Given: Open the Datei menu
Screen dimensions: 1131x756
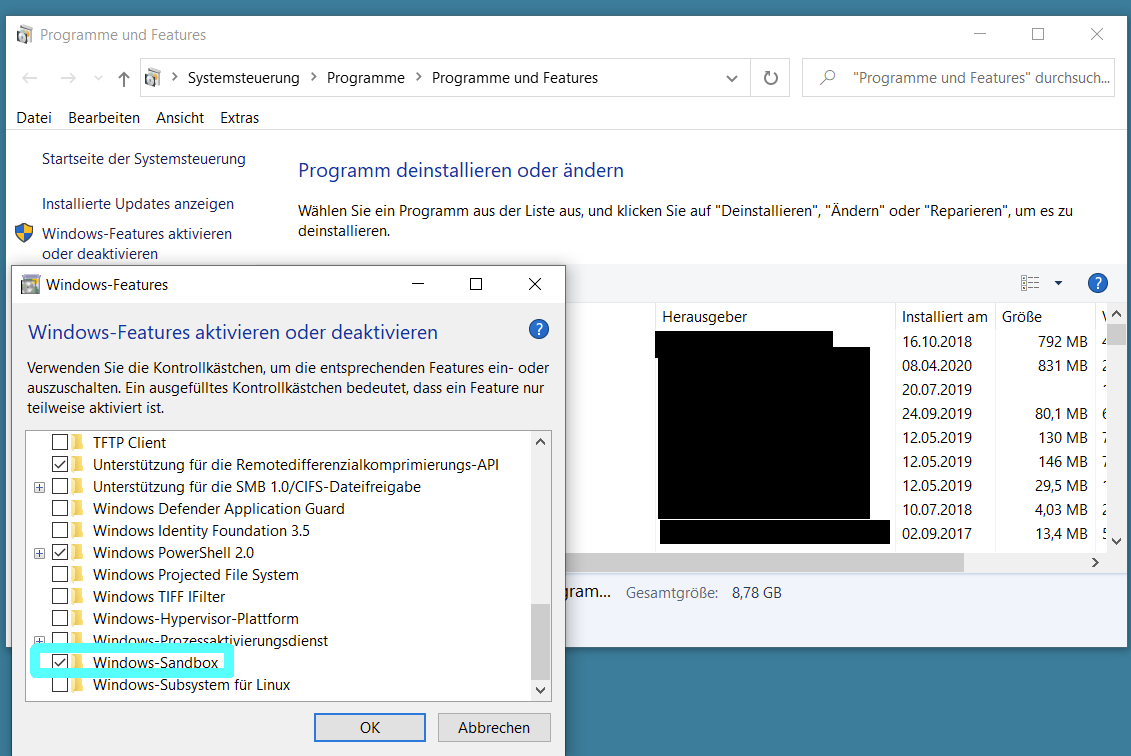Looking at the screenshot, I should point(34,118).
